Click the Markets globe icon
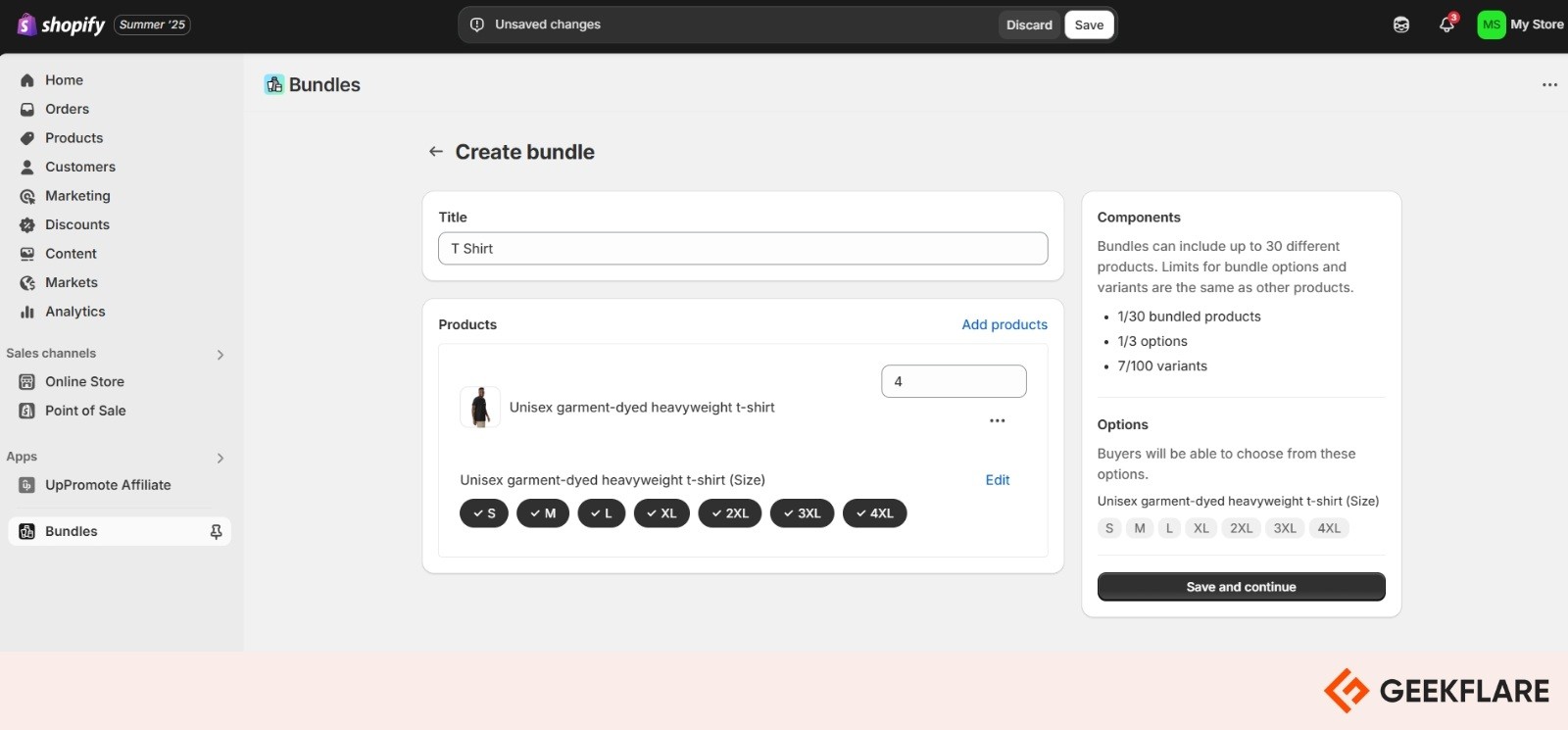The width and height of the screenshot is (1568, 730). (x=27, y=283)
